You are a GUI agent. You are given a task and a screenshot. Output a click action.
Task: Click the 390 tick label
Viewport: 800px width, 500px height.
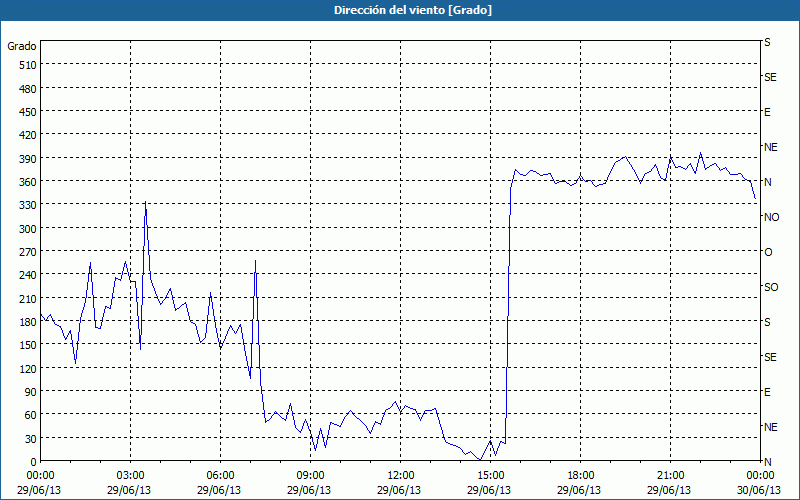(x=29, y=159)
